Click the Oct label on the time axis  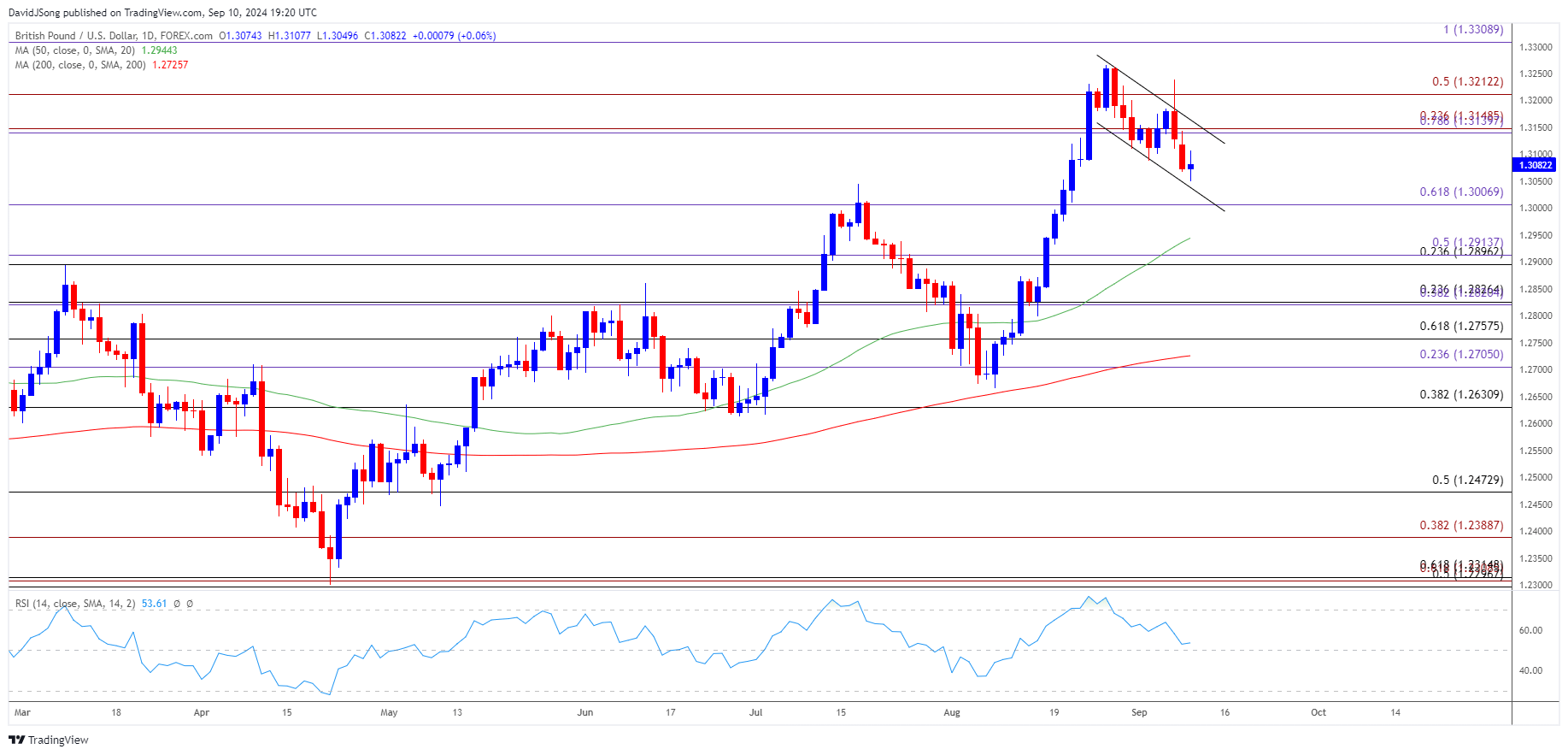point(1318,712)
